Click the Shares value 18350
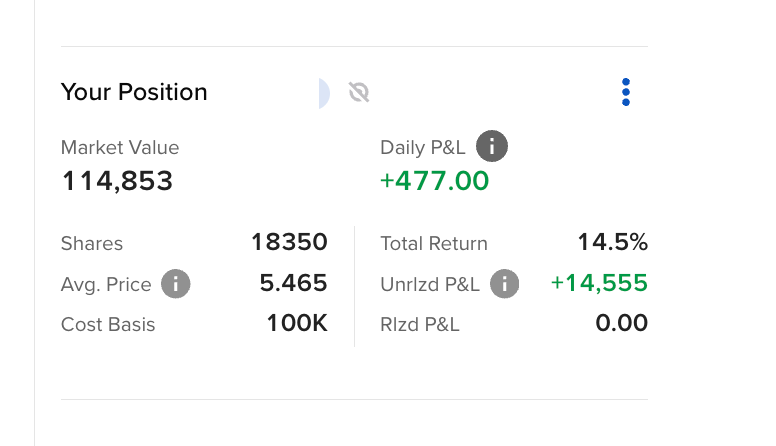Viewport: 776px width, 446px height. click(x=290, y=242)
